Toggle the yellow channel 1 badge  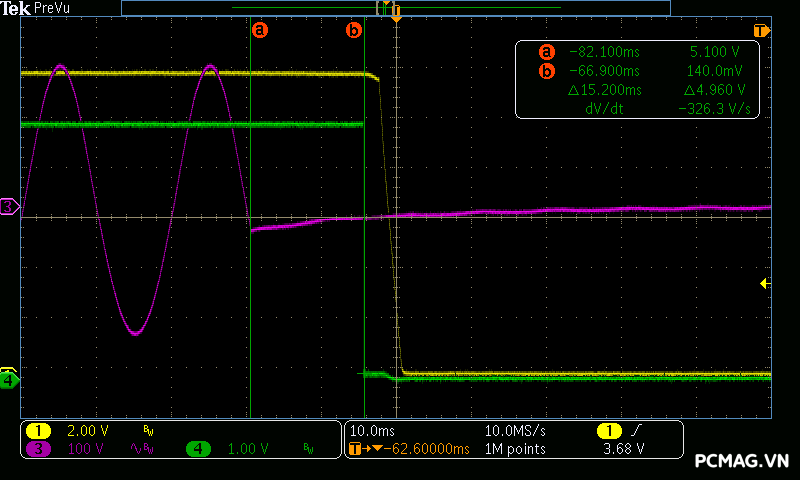[39, 430]
